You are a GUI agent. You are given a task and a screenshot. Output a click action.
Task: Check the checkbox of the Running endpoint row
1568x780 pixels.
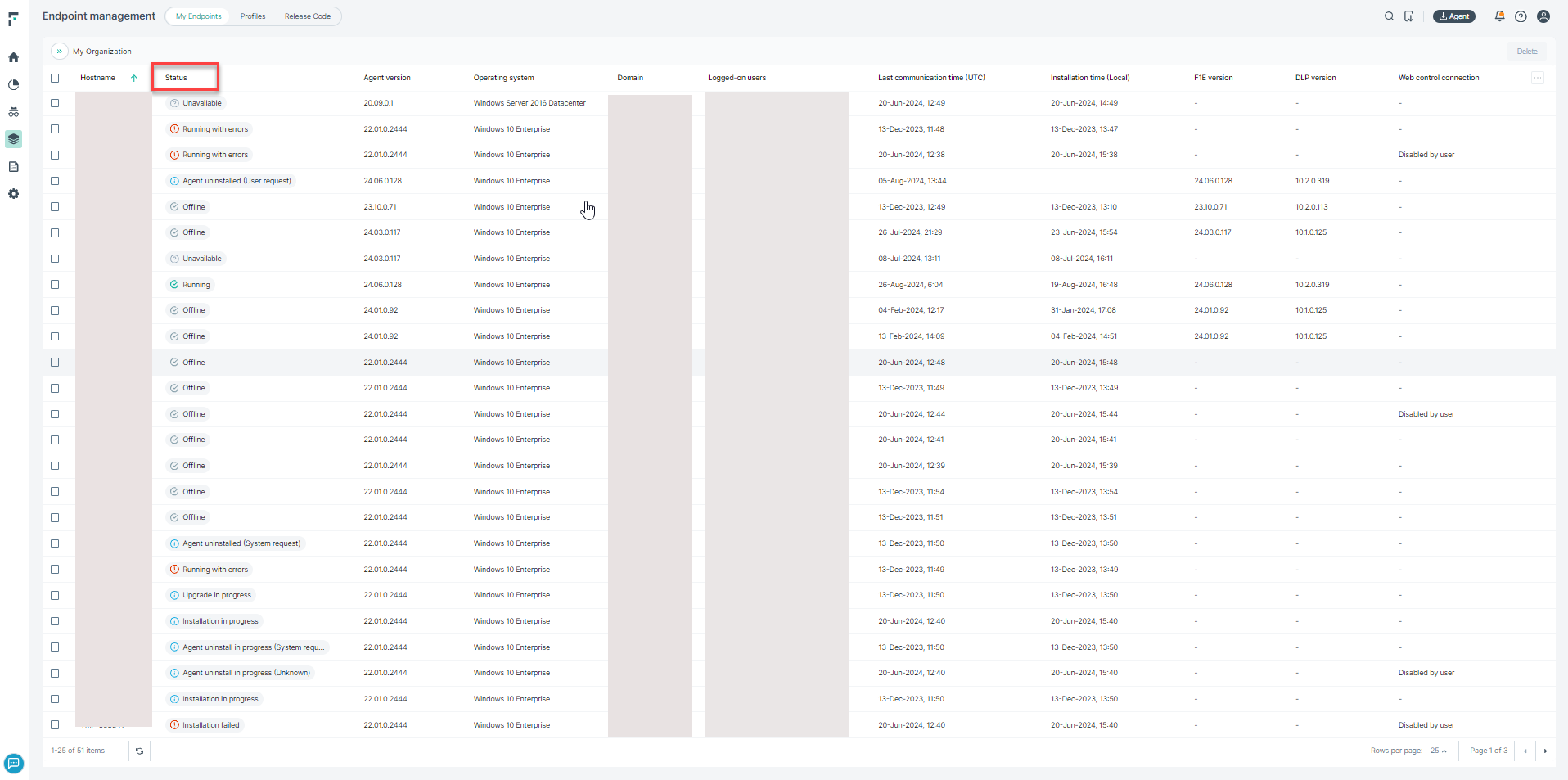[55, 285]
